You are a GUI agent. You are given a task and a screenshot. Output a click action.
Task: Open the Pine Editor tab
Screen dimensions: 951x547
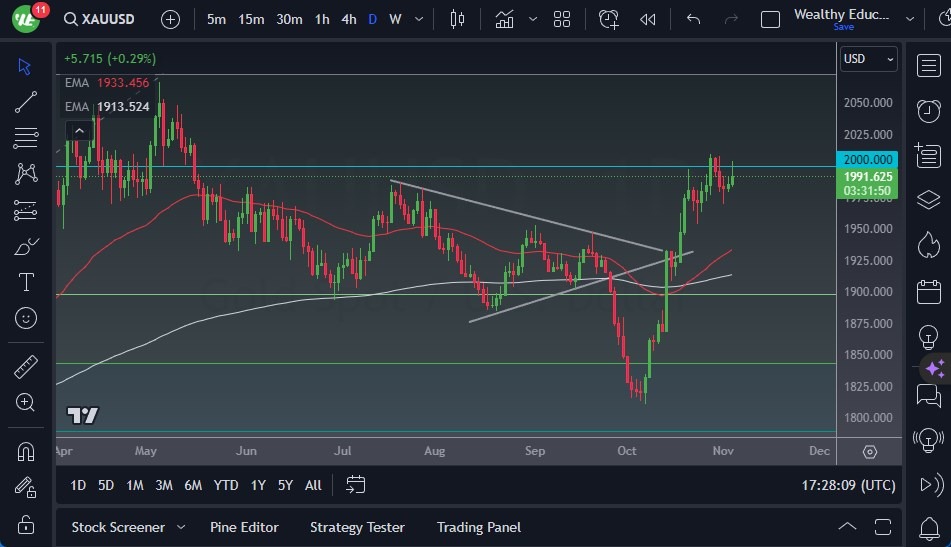(244, 527)
